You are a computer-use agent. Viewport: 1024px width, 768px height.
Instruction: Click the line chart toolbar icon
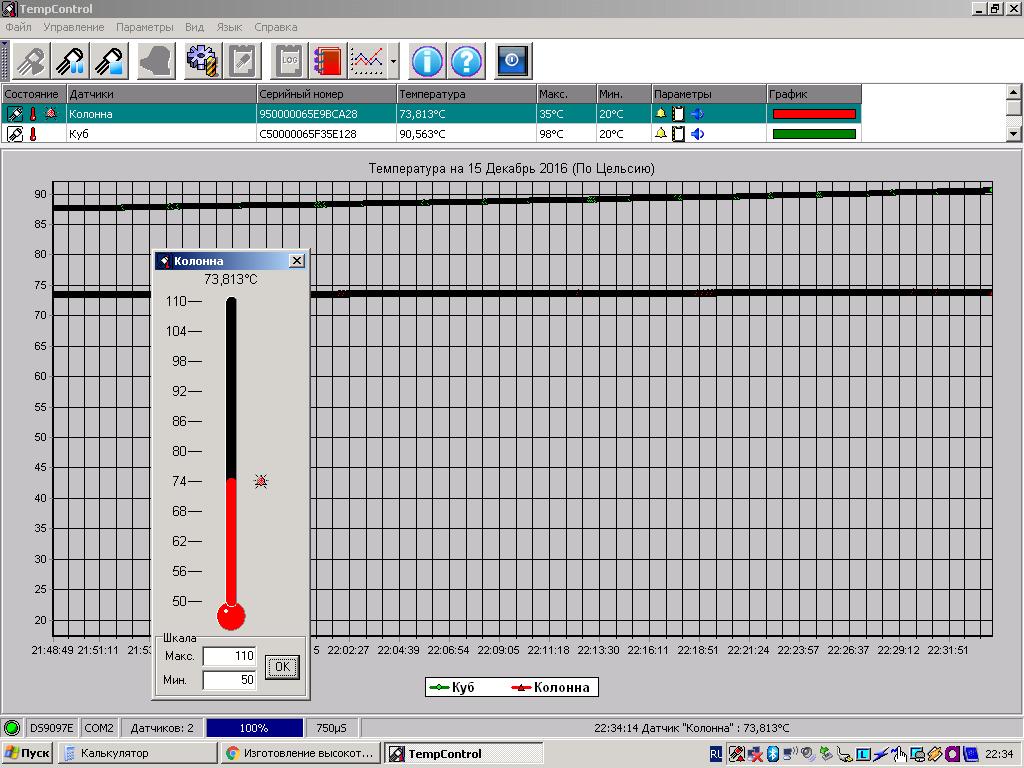(x=367, y=61)
